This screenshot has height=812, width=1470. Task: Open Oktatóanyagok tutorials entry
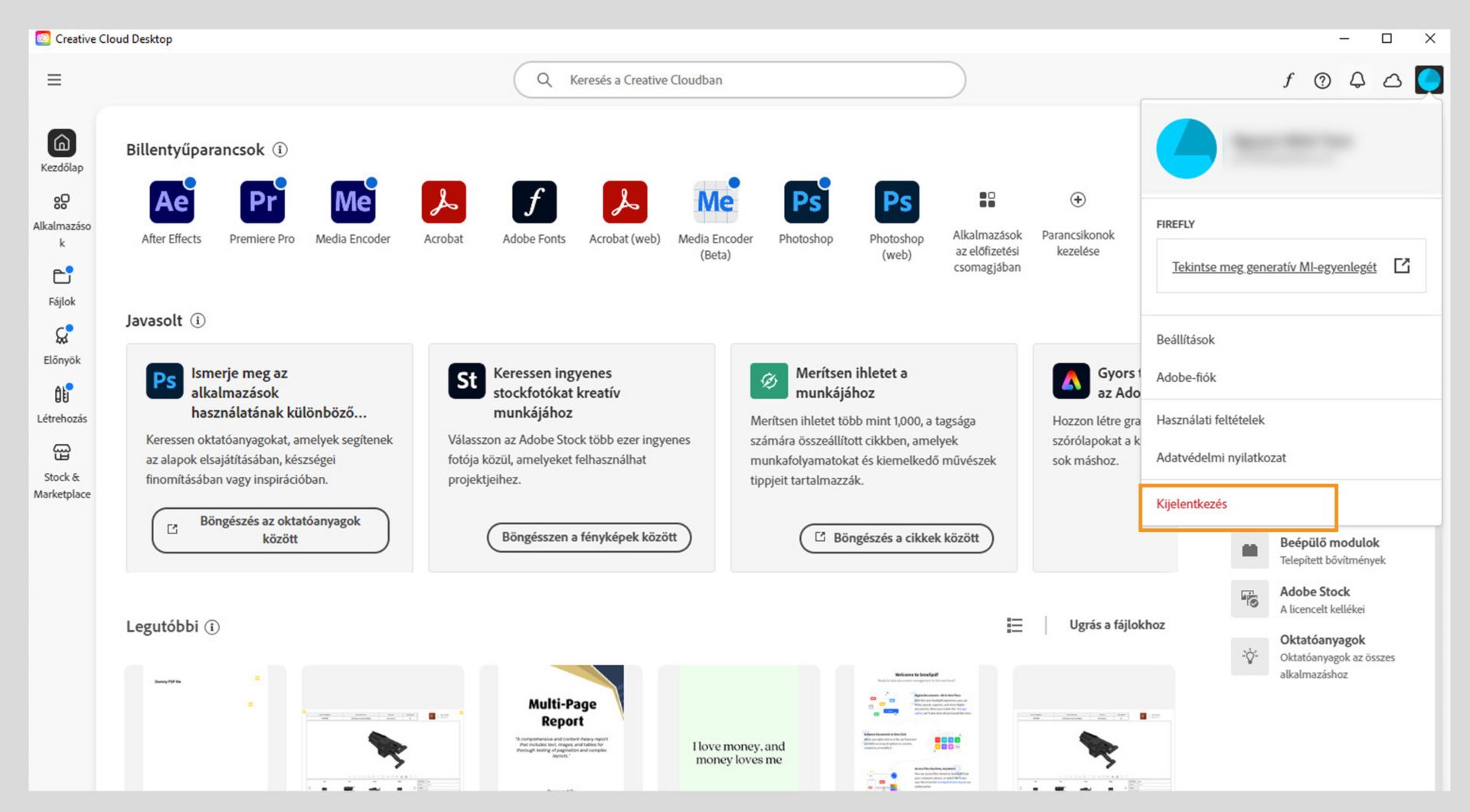1314,656
